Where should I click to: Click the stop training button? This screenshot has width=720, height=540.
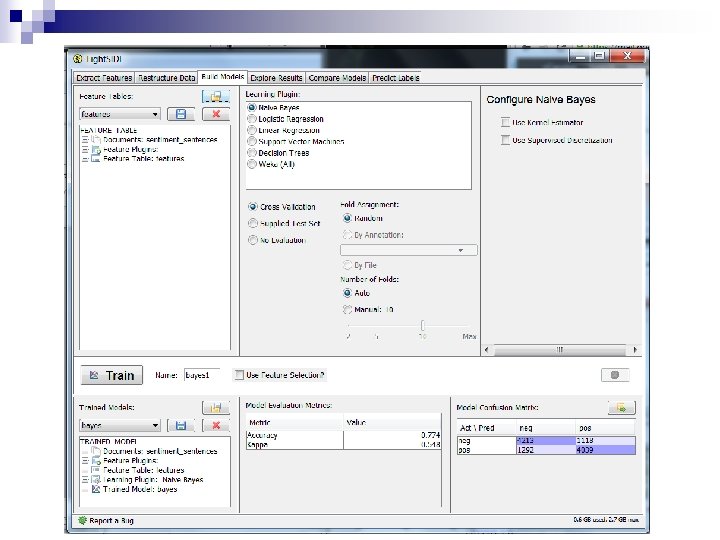[x=615, y=375]
